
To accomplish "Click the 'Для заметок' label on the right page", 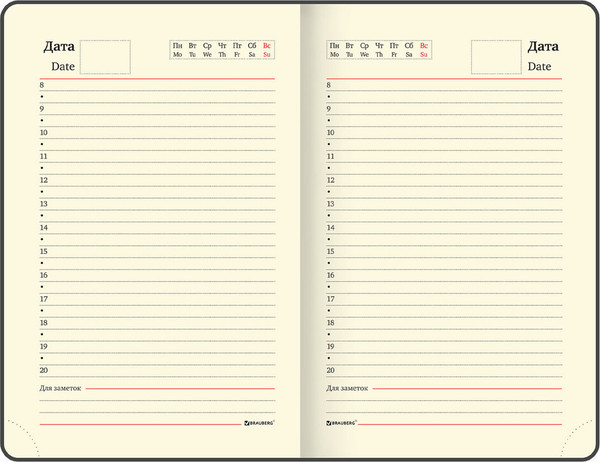I will pyautogui.click(x=346, y=387).
